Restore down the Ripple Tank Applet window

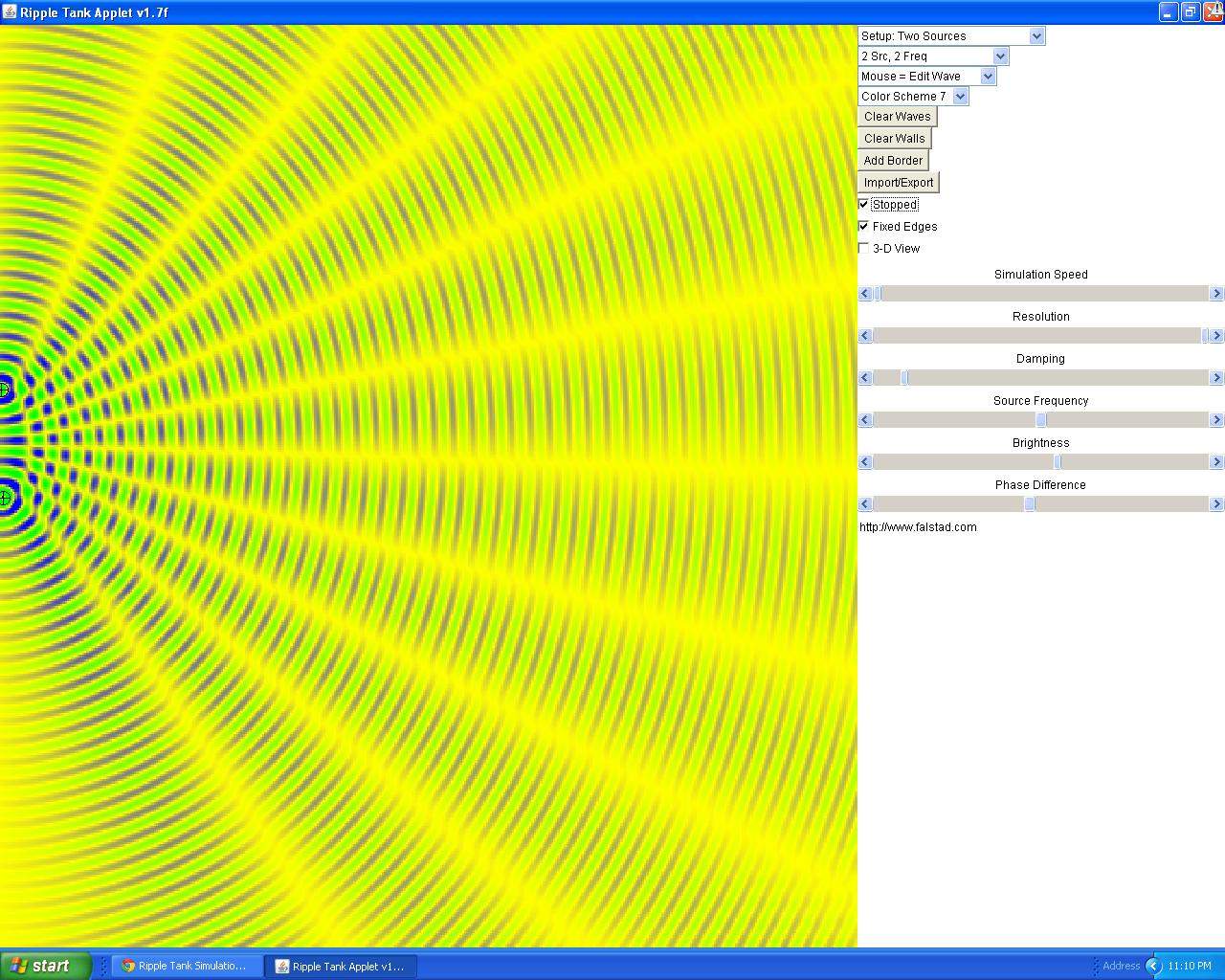[1191, 12]
